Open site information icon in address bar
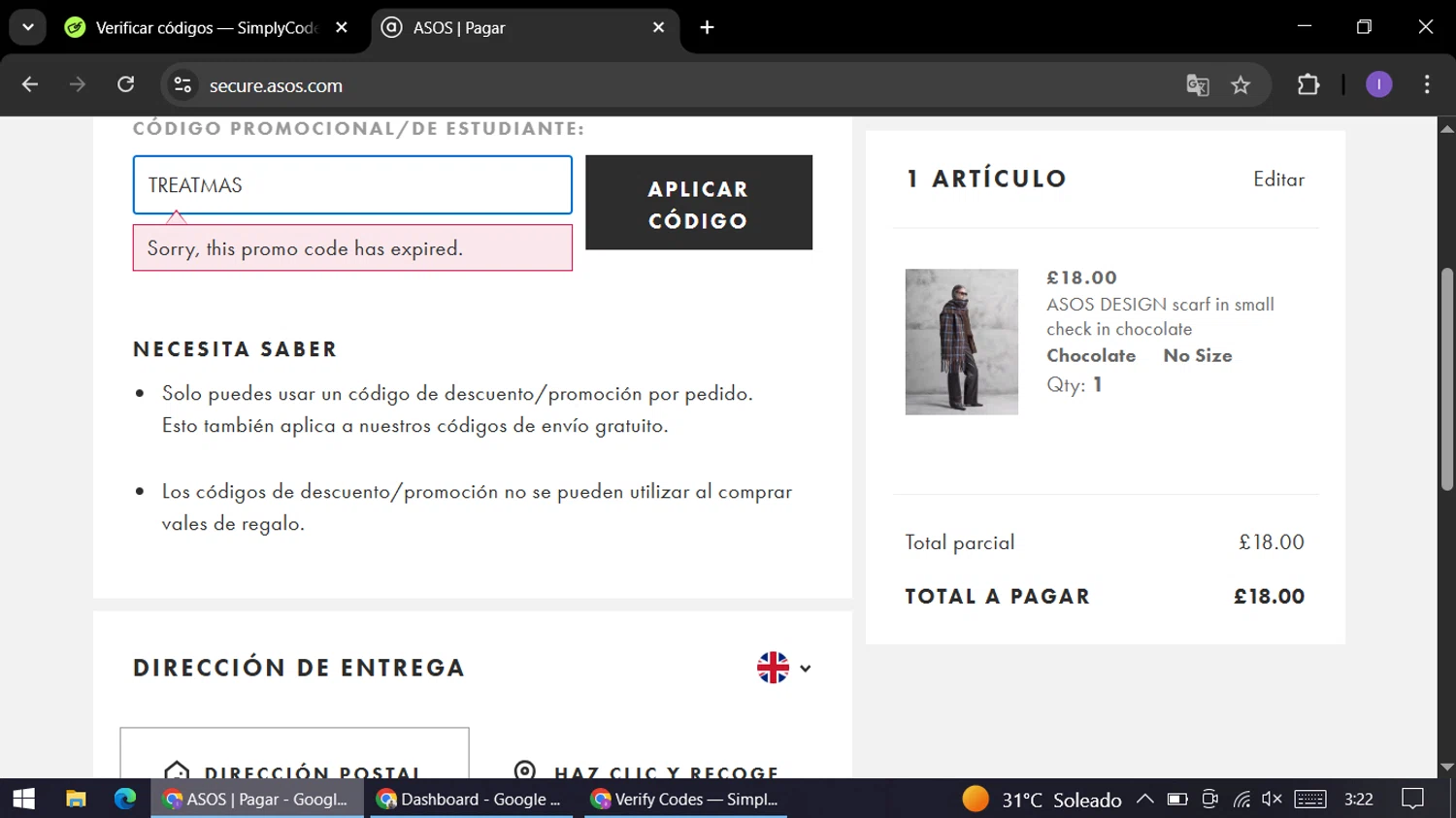This screenshot has width=1456, height=818. coord(182,85)
